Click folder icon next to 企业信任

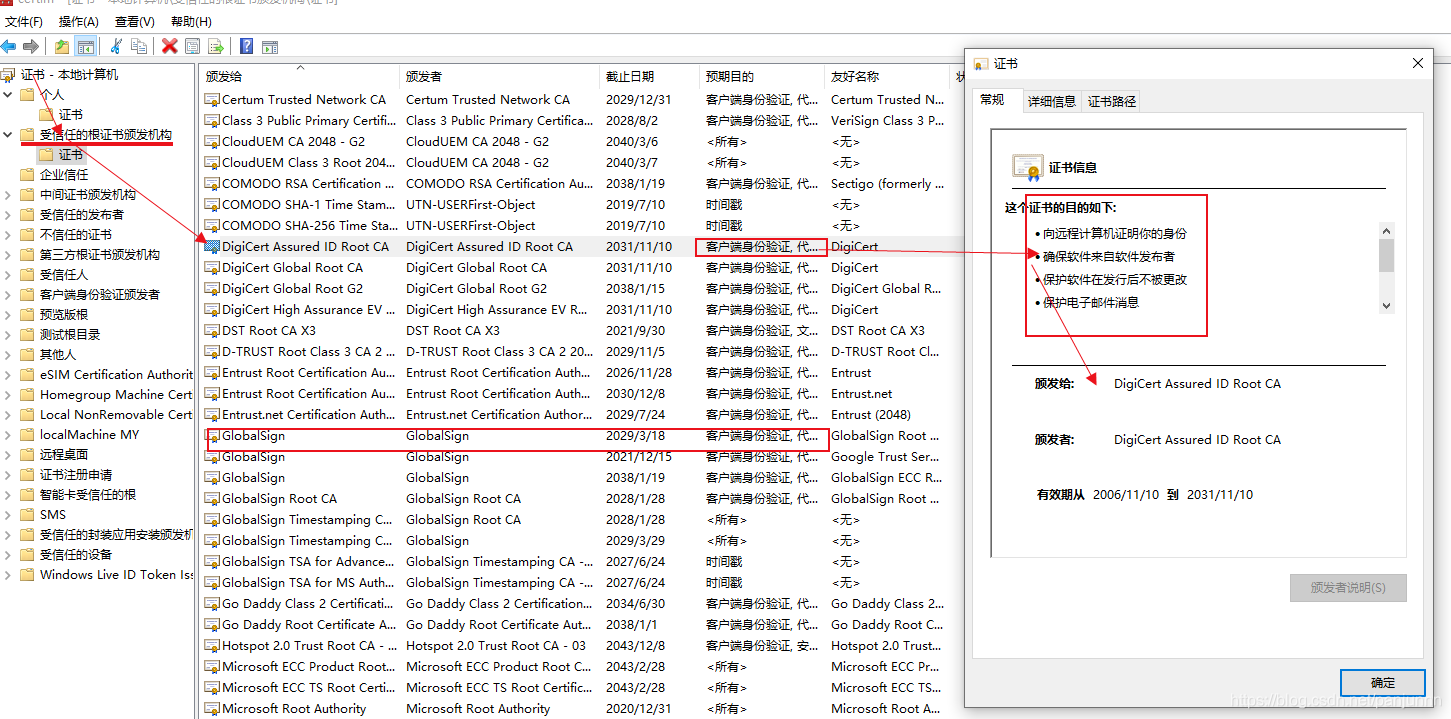[28, 175]
